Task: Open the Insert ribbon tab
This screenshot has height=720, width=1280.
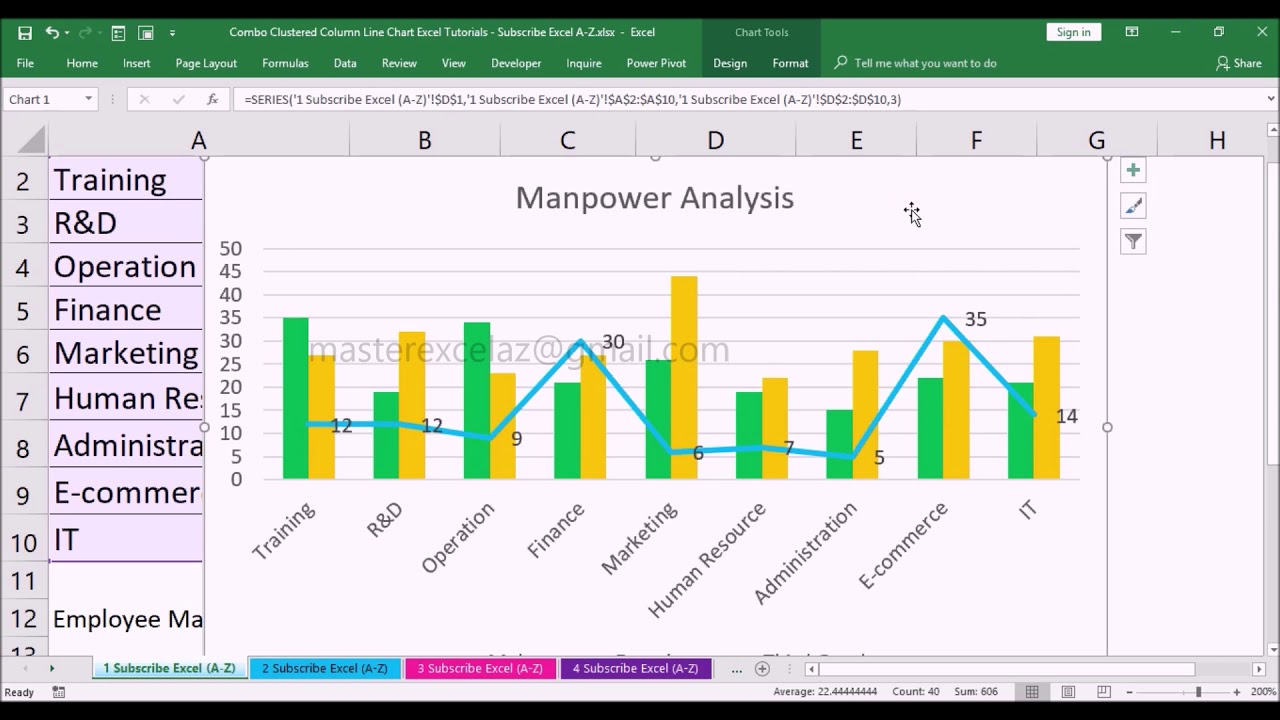Action: 137,63
